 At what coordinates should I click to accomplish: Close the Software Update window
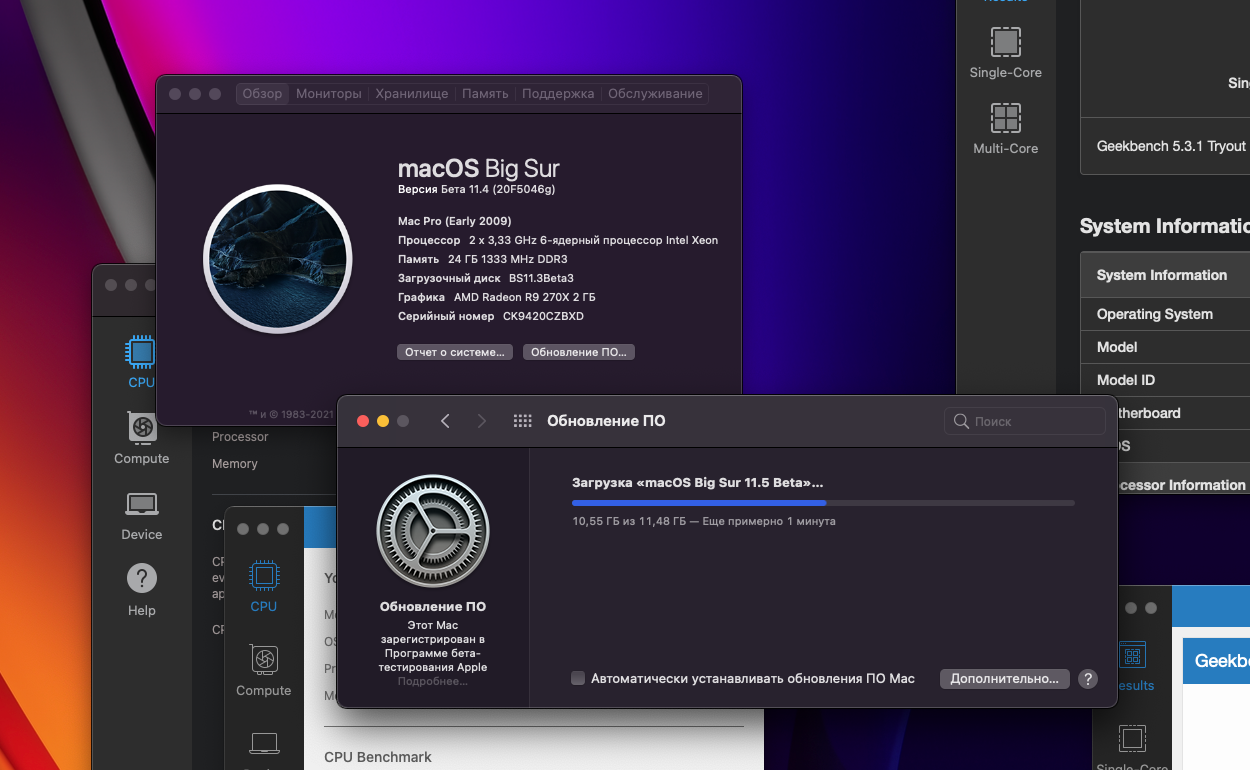[x=363, y=421]
